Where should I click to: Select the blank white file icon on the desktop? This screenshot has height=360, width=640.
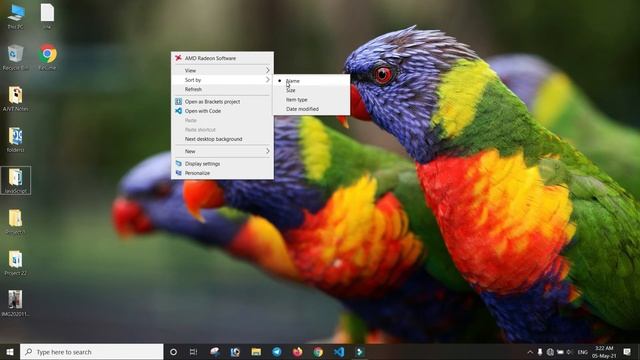pos(47,16)
